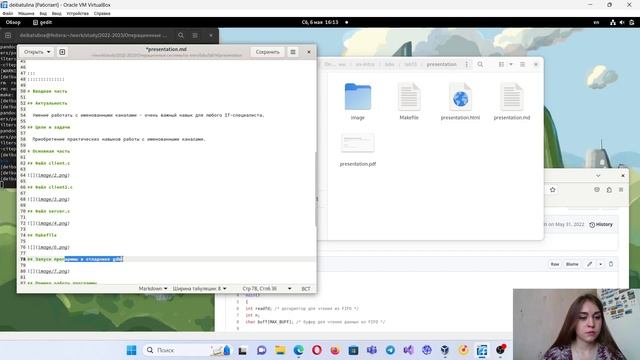Select the Makefile file in Files
Viewport: 640px width, 360px height.
(x=409, y=101)
